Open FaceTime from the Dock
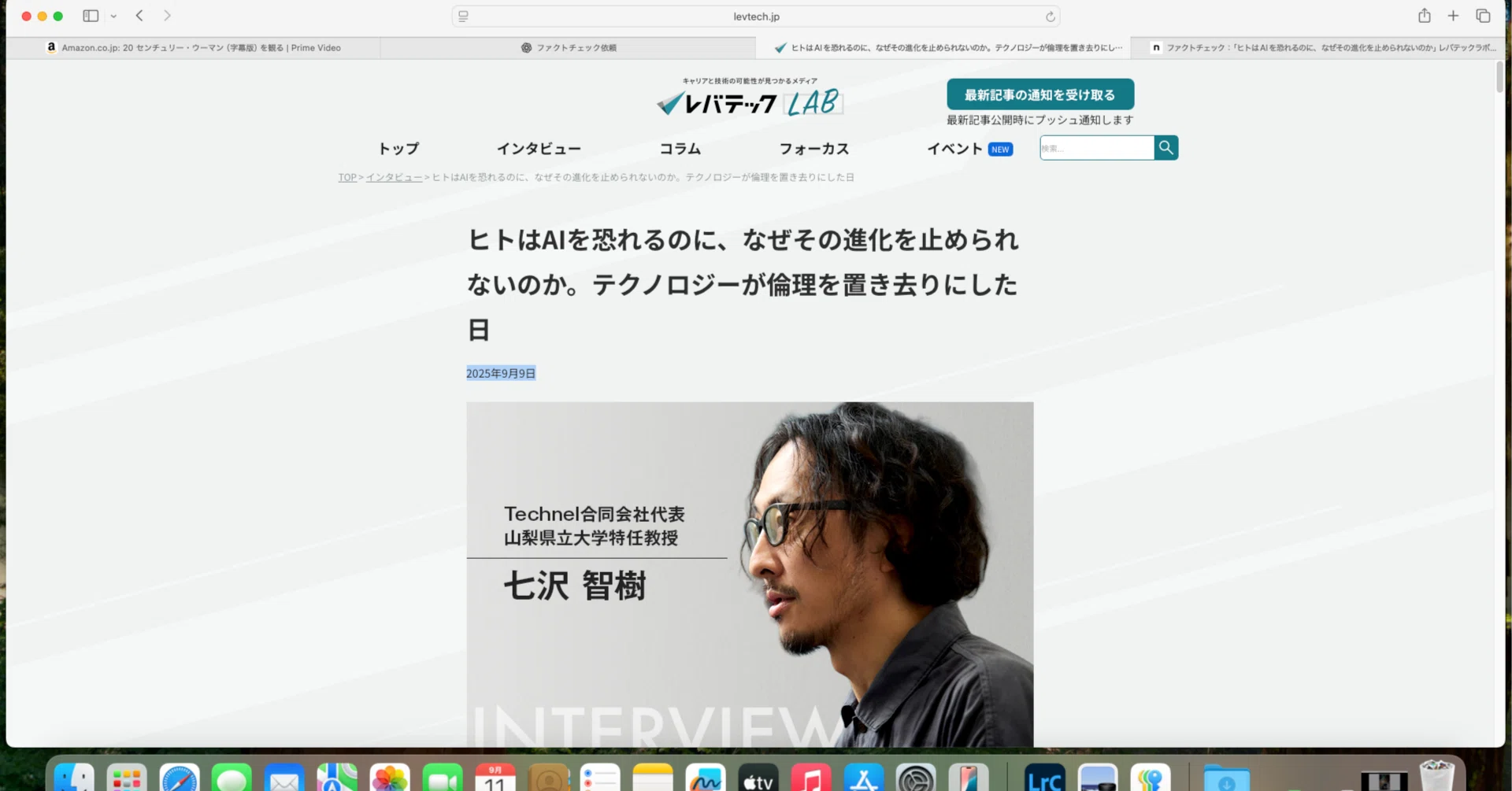 pyautogui.click(x=443, y=778)
